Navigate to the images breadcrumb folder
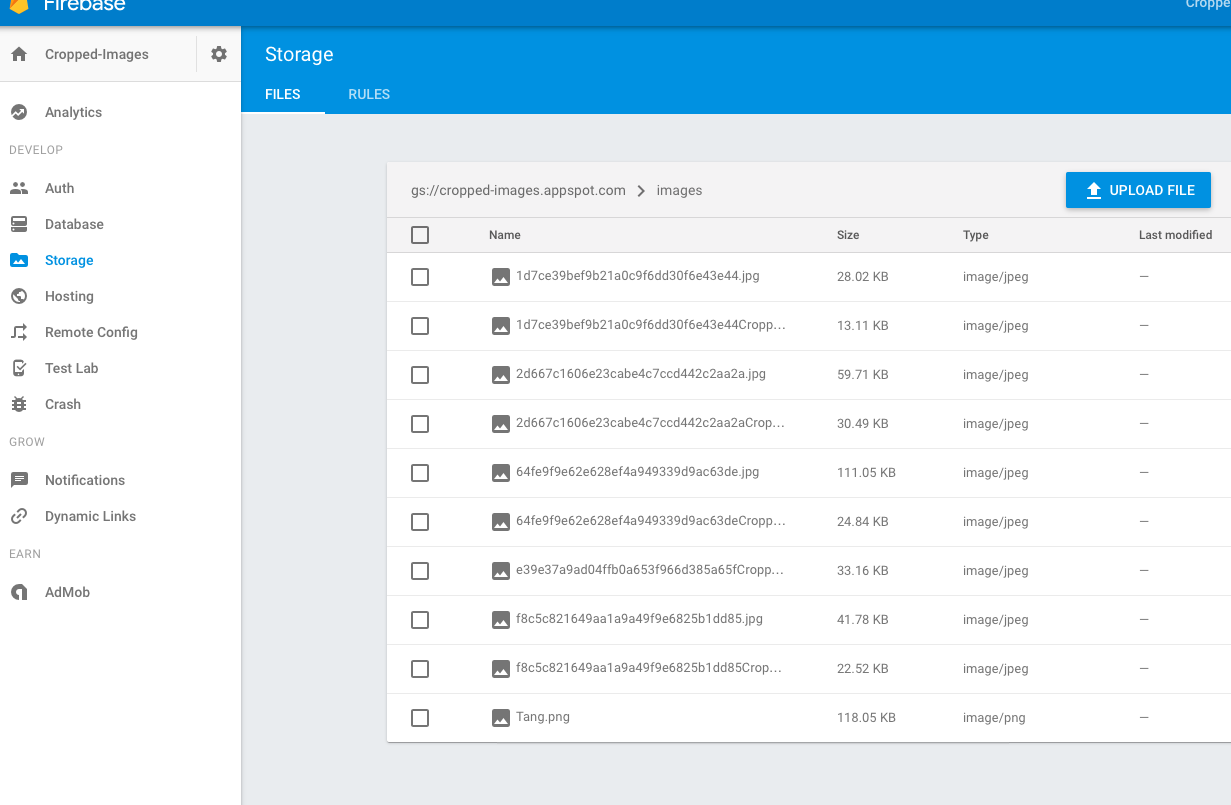 click(679, 190)
